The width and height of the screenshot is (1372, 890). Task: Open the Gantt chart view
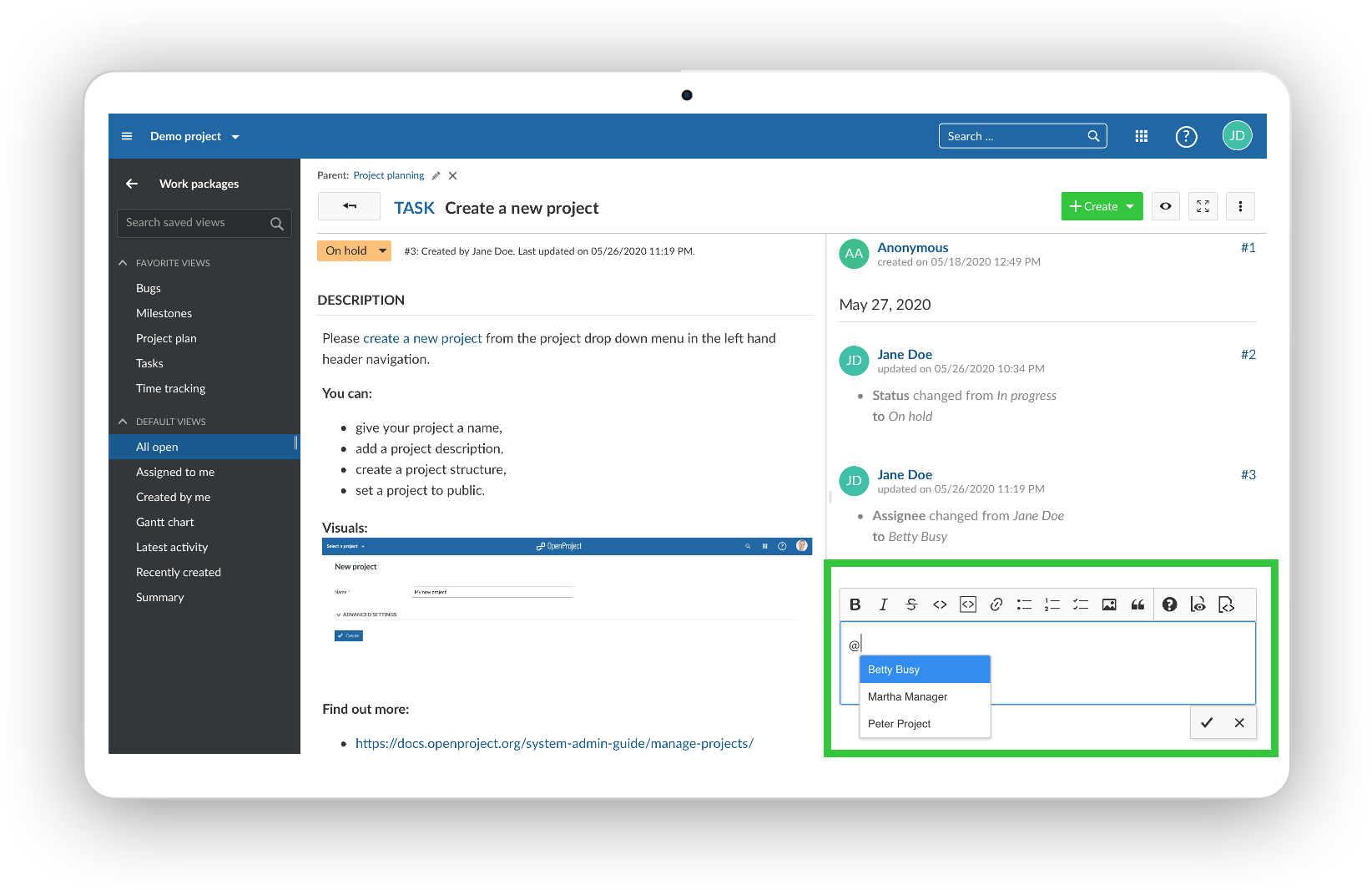tap(164, 522)
